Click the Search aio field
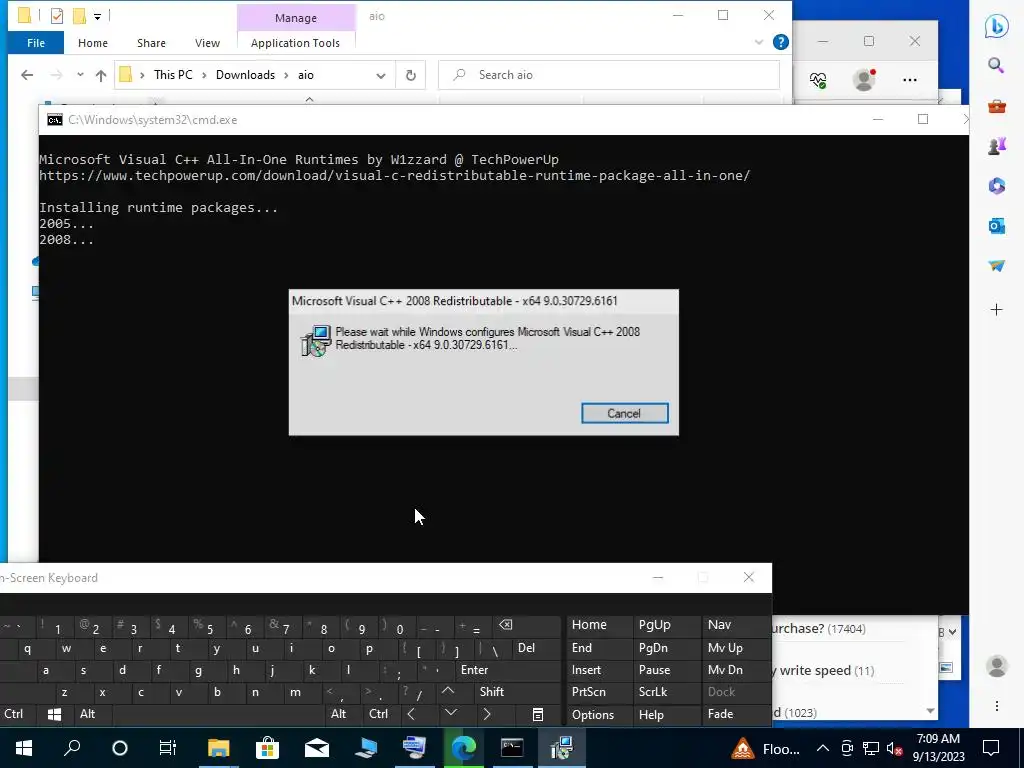Screen dimensions: 1024x768 [609, 75]
